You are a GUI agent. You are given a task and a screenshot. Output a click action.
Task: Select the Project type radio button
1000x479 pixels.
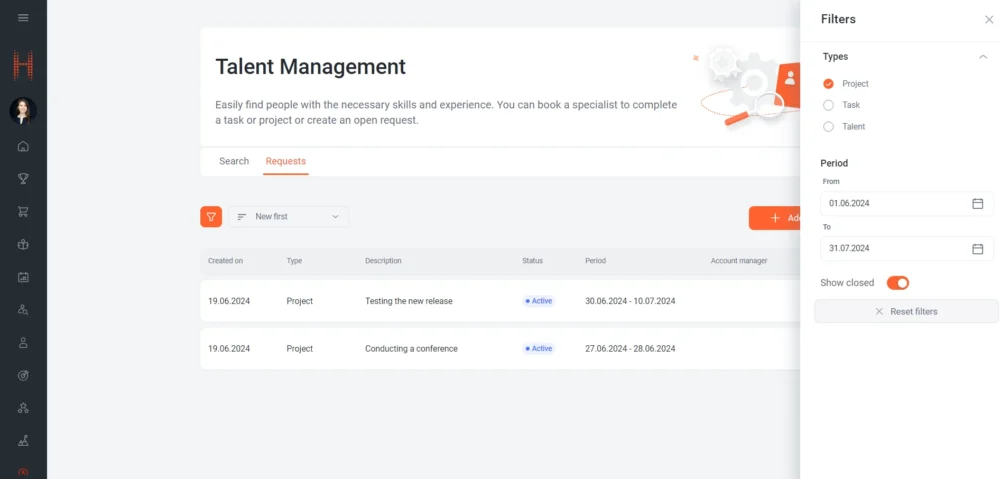click(x=828, y=84)
